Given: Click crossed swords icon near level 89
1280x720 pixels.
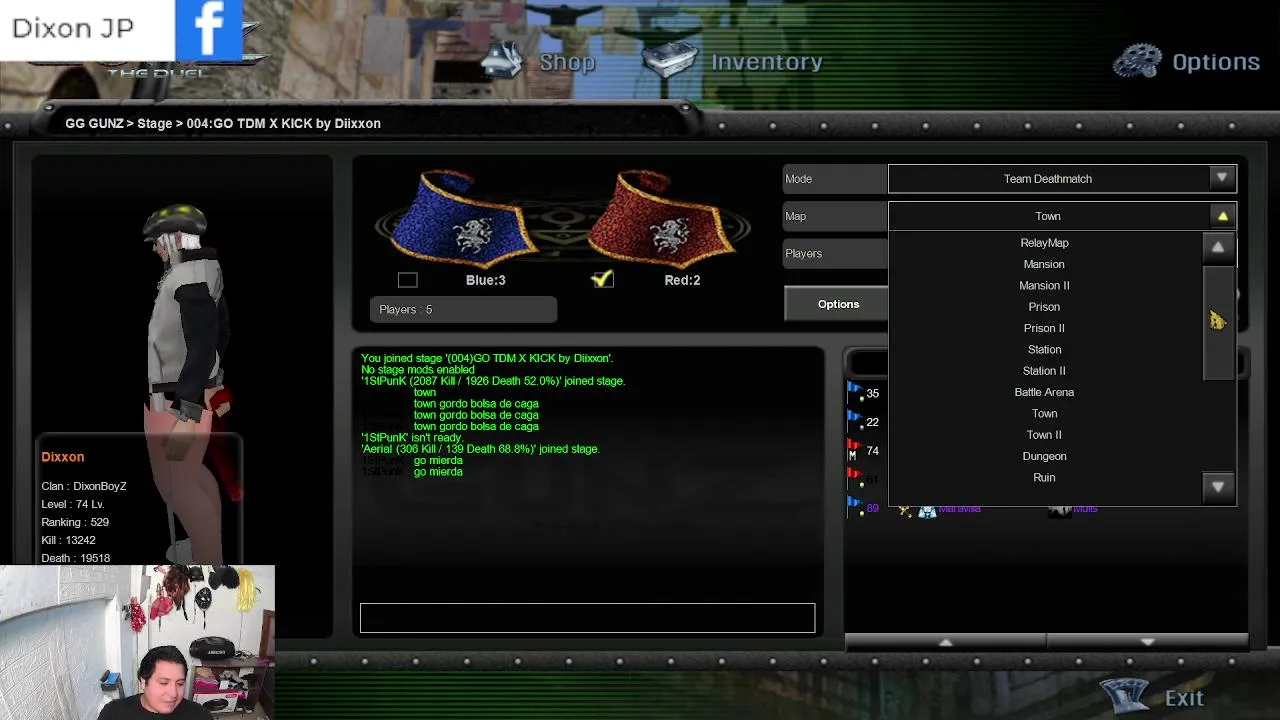Looking at the screenshot, I should pos(905,510).
